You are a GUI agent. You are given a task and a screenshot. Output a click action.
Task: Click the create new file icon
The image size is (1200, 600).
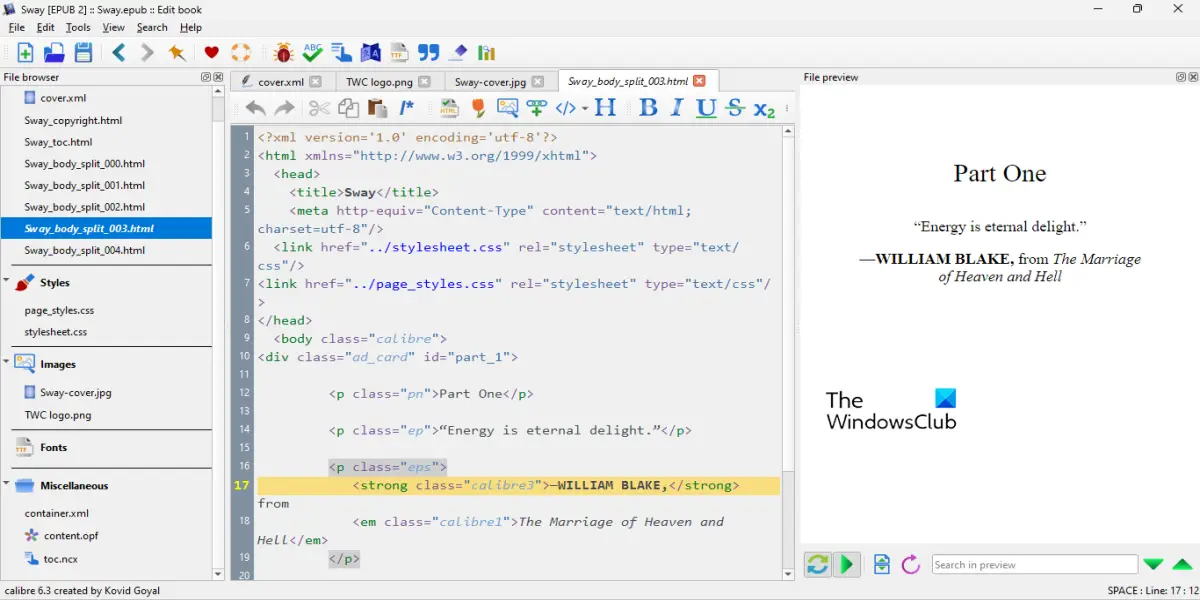pos(25,53)
